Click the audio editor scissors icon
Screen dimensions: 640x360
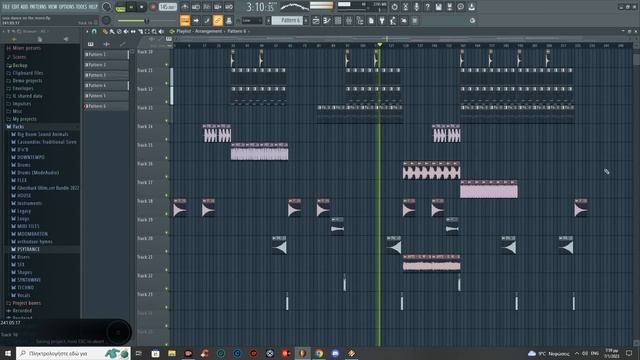(405, 7)
